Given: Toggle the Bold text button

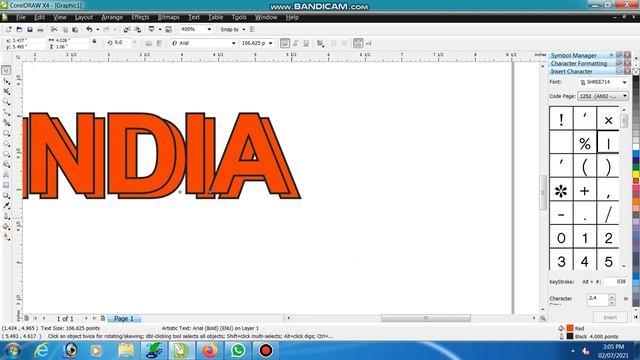Looking at the screenshot, I should click(285, 43).
